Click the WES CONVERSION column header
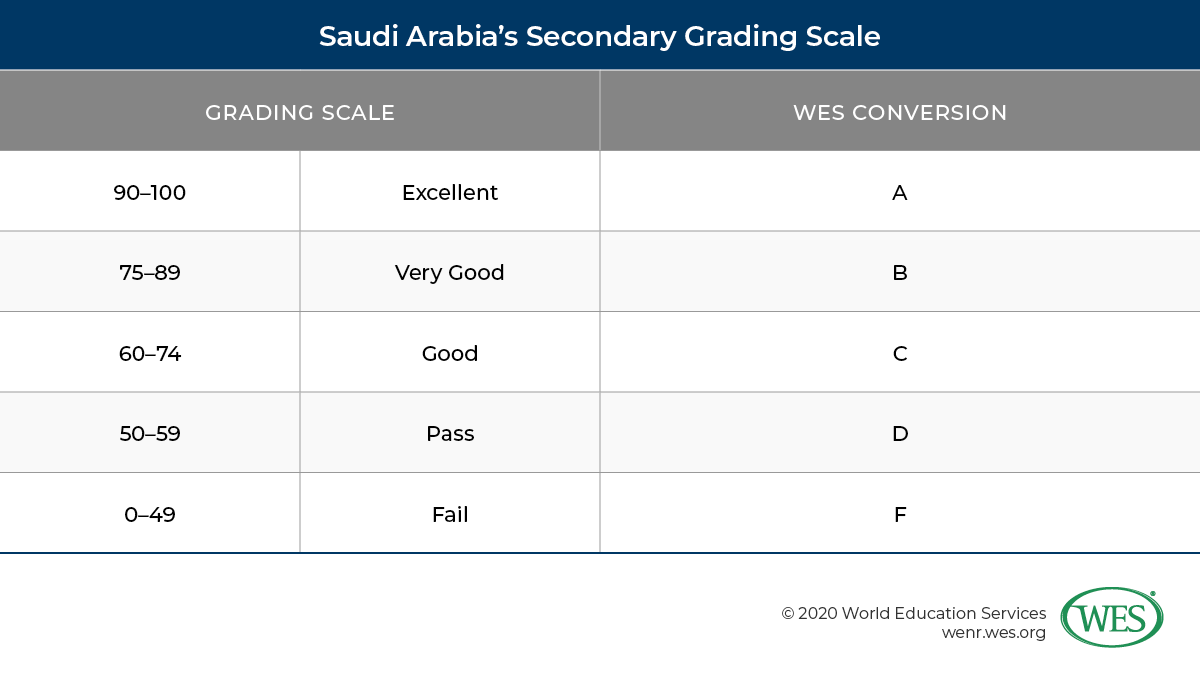Image resolution: width=1200 pixels, height=680 pixels. tap(900, 112)
